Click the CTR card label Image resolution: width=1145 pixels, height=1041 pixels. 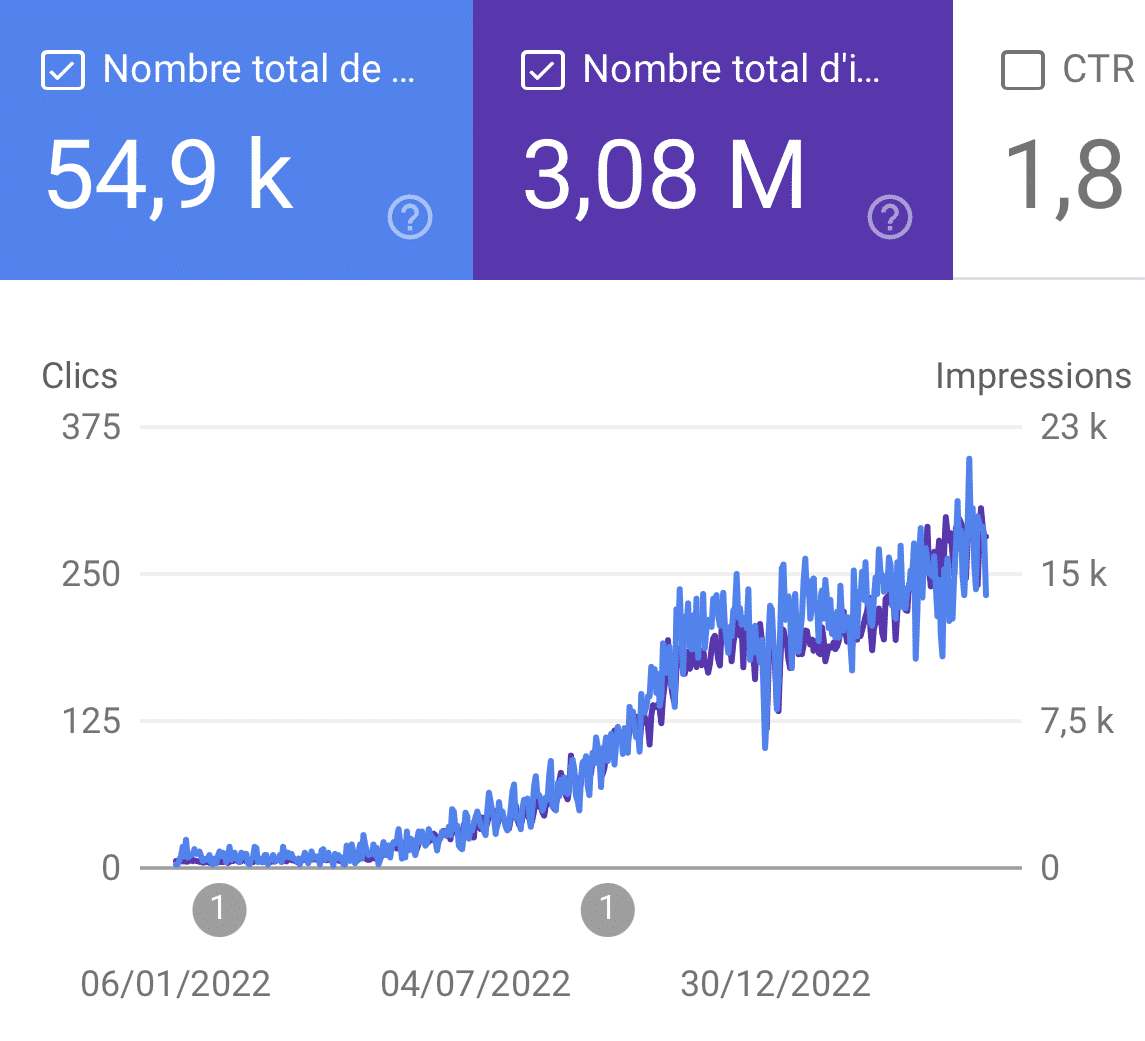1098,69
